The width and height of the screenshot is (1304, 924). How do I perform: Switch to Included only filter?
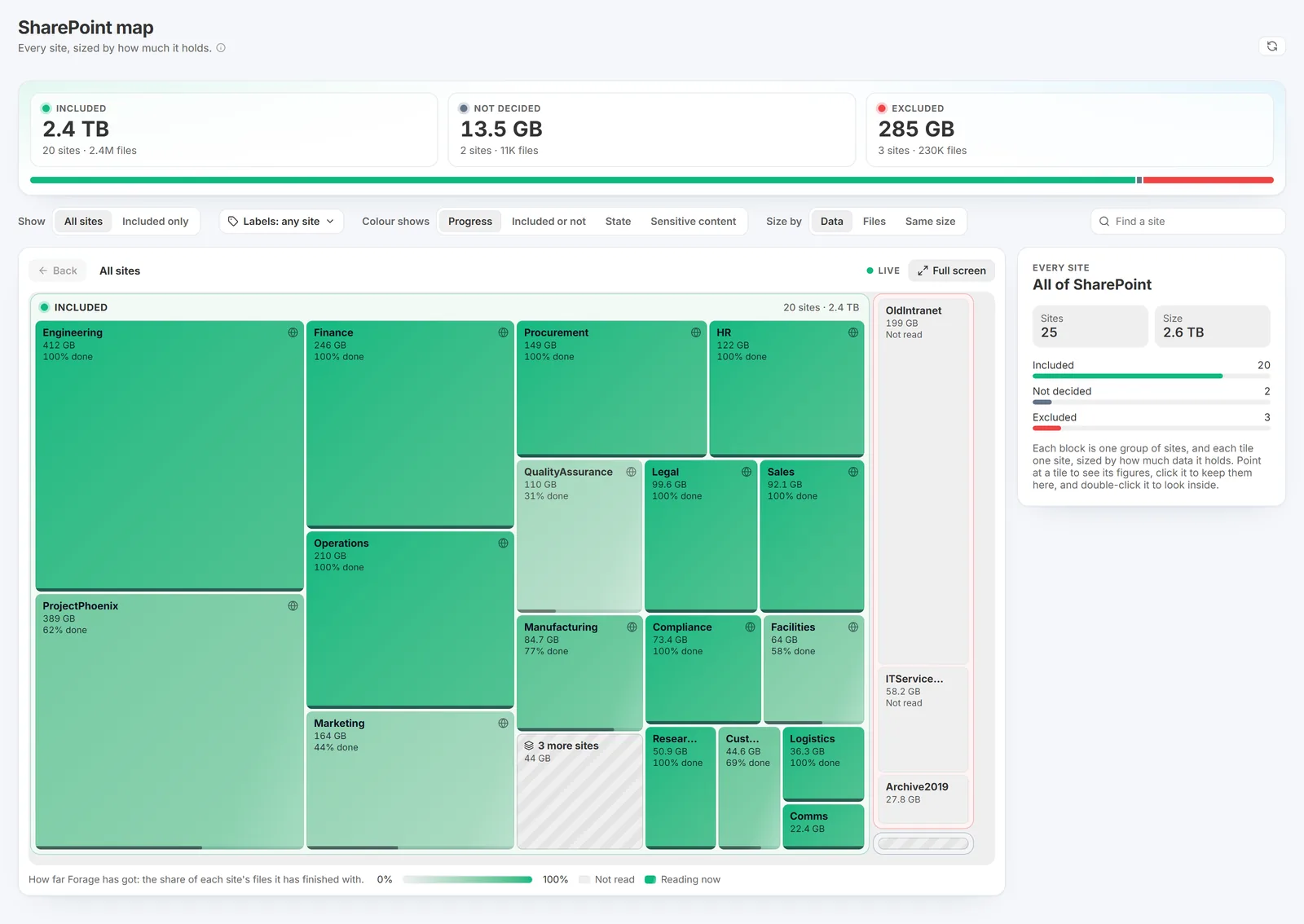[x=155, y=221]
